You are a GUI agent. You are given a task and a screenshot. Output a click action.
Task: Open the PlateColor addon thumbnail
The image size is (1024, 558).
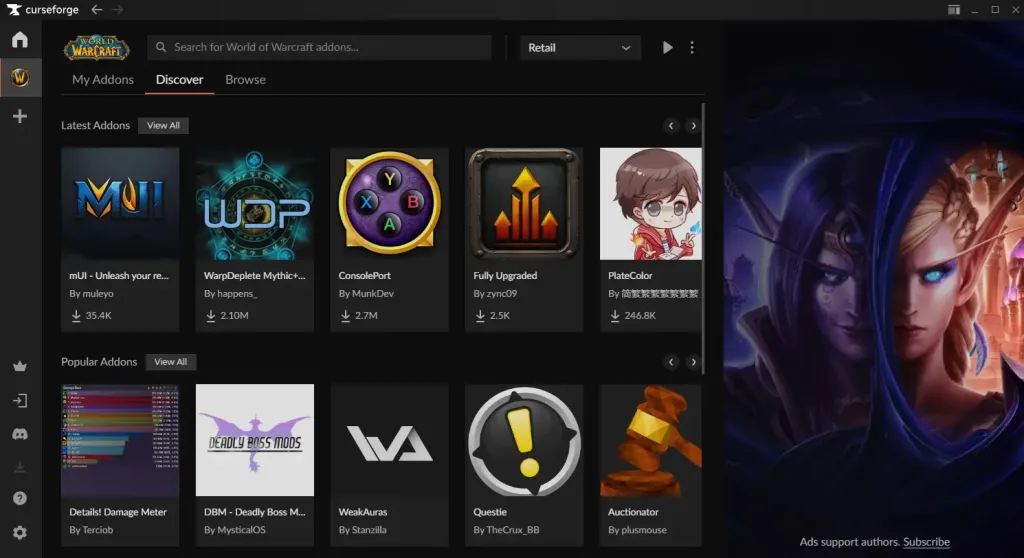pos(650,204)
